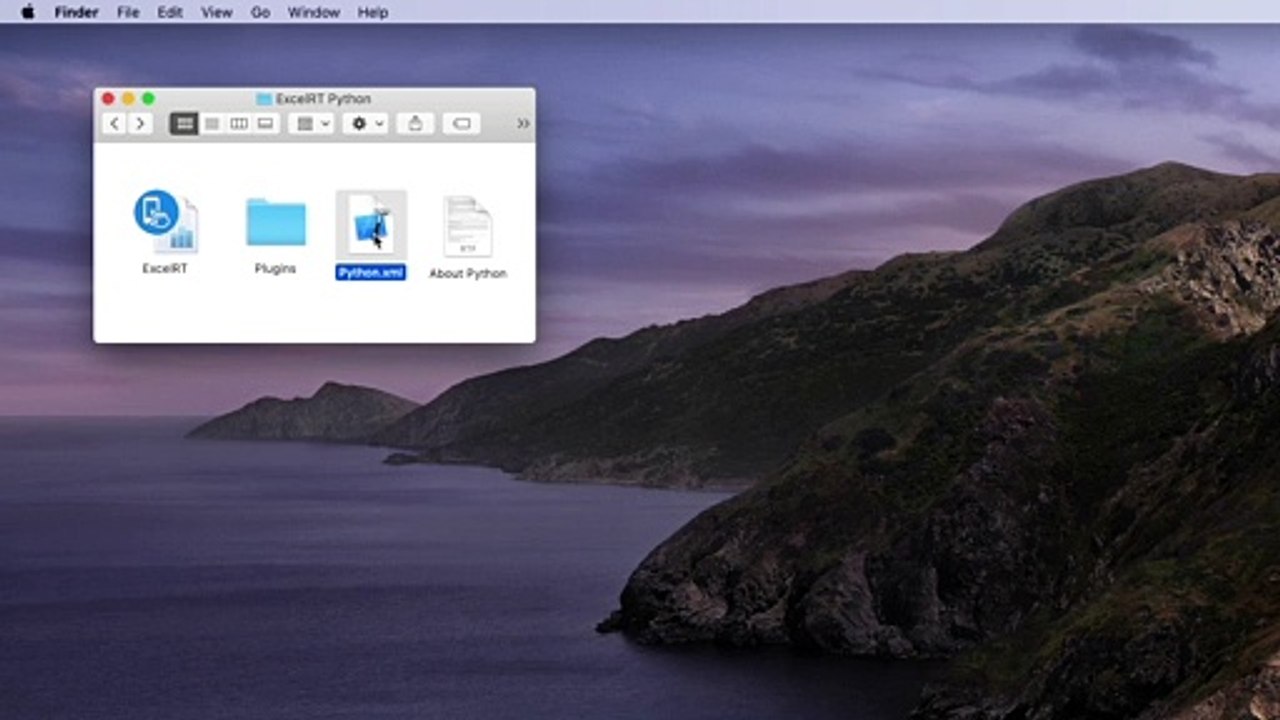
Task: Open the Apple menu
Action: click(28, 12)
